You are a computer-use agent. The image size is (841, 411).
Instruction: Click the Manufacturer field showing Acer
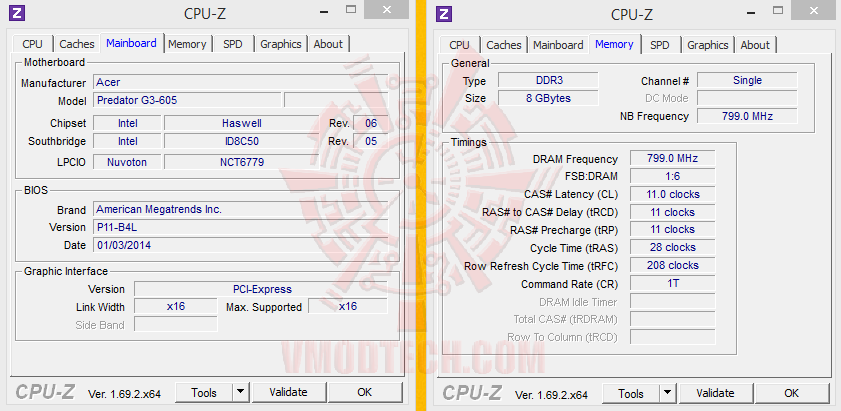click(x=240, y=82)
